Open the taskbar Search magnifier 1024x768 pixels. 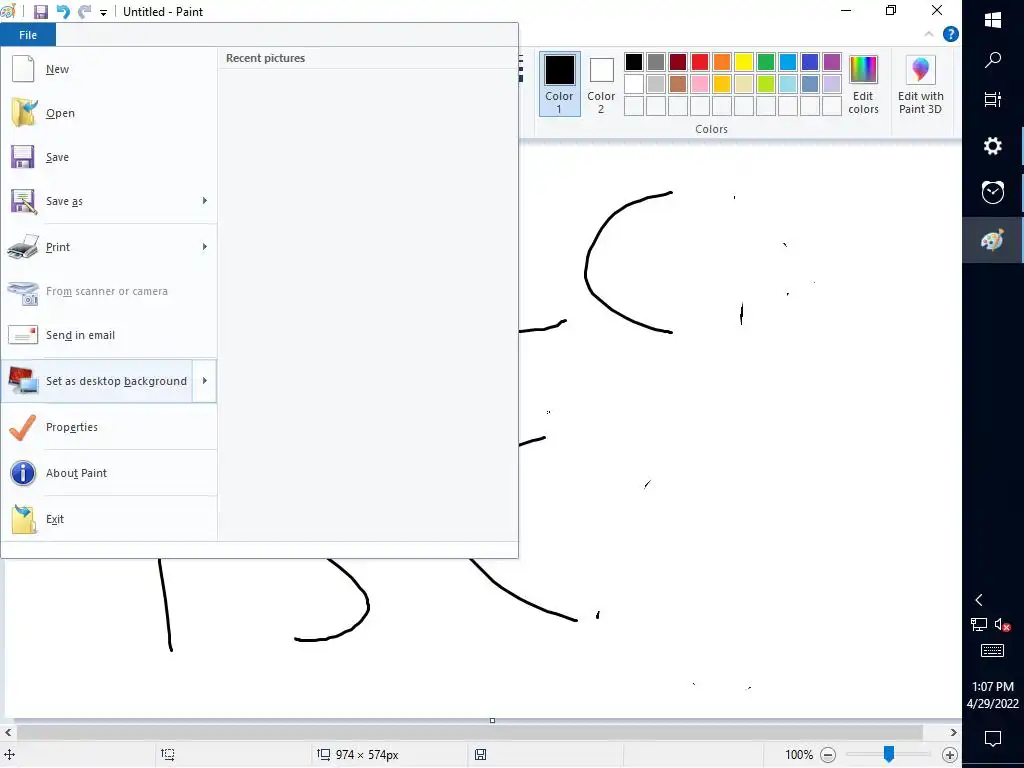click(x=993, y=60)
